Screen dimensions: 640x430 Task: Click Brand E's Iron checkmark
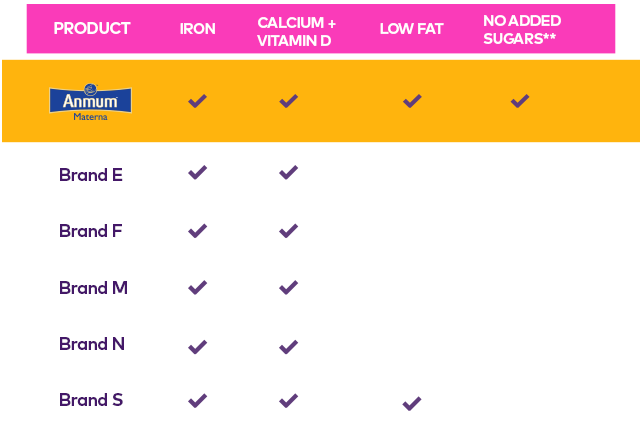click(198, 173)
